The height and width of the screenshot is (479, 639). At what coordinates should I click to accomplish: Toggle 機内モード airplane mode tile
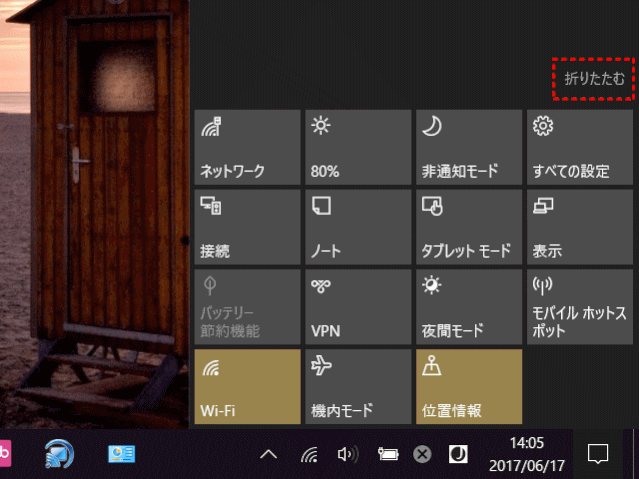point(358,386)
